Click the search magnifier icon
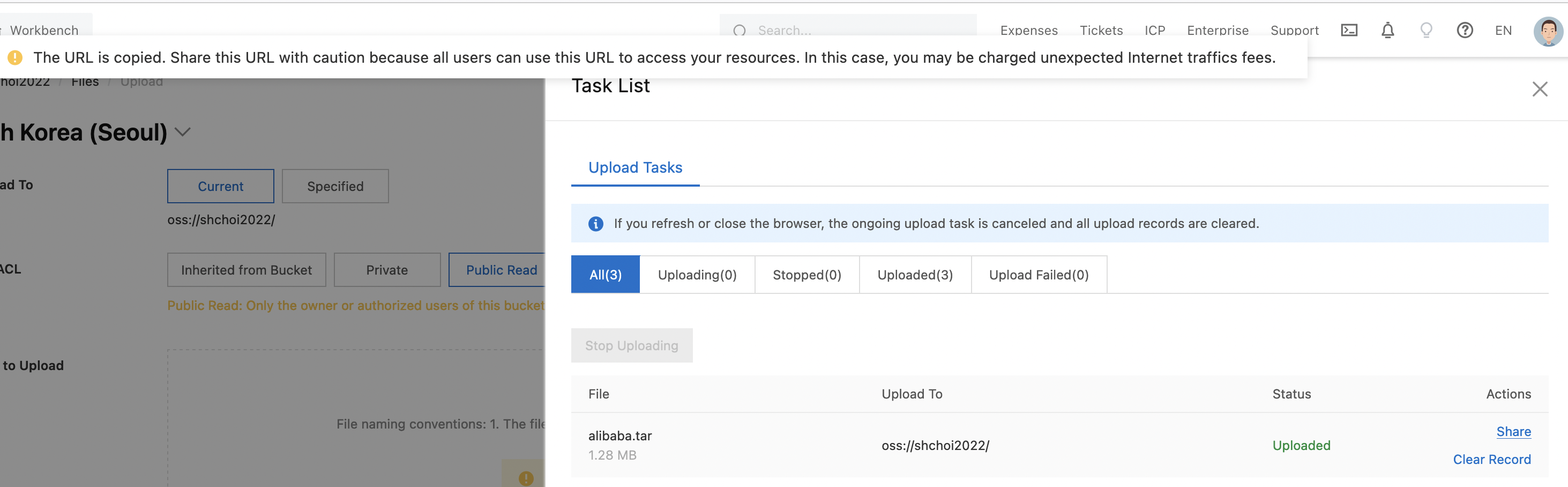Image resolution: width=1568 pixels, height=487 pixels. (739, 30)
